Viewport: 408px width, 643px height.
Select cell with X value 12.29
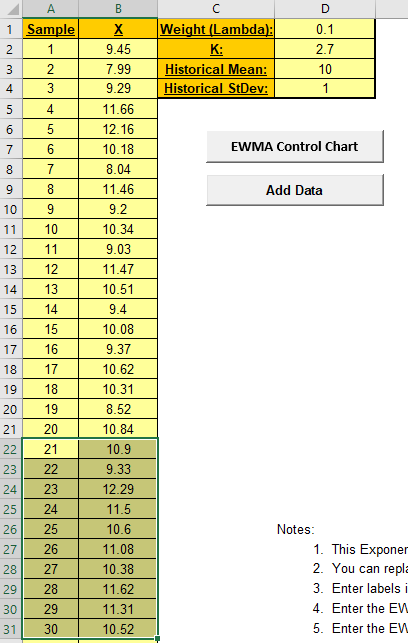point(118,489)
